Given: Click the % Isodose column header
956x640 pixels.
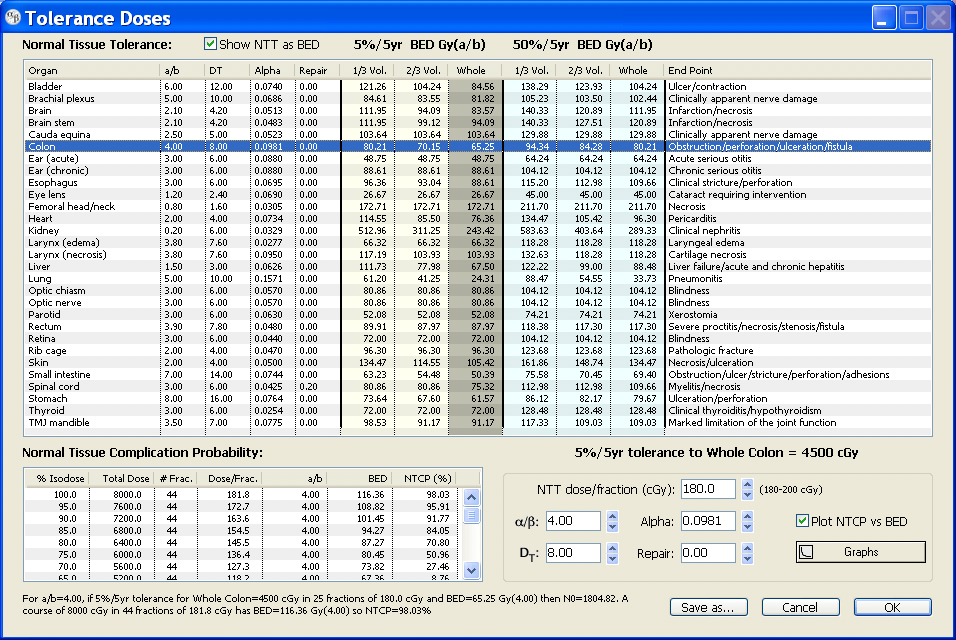Looking at the screenshot, I should coord(57,478).
